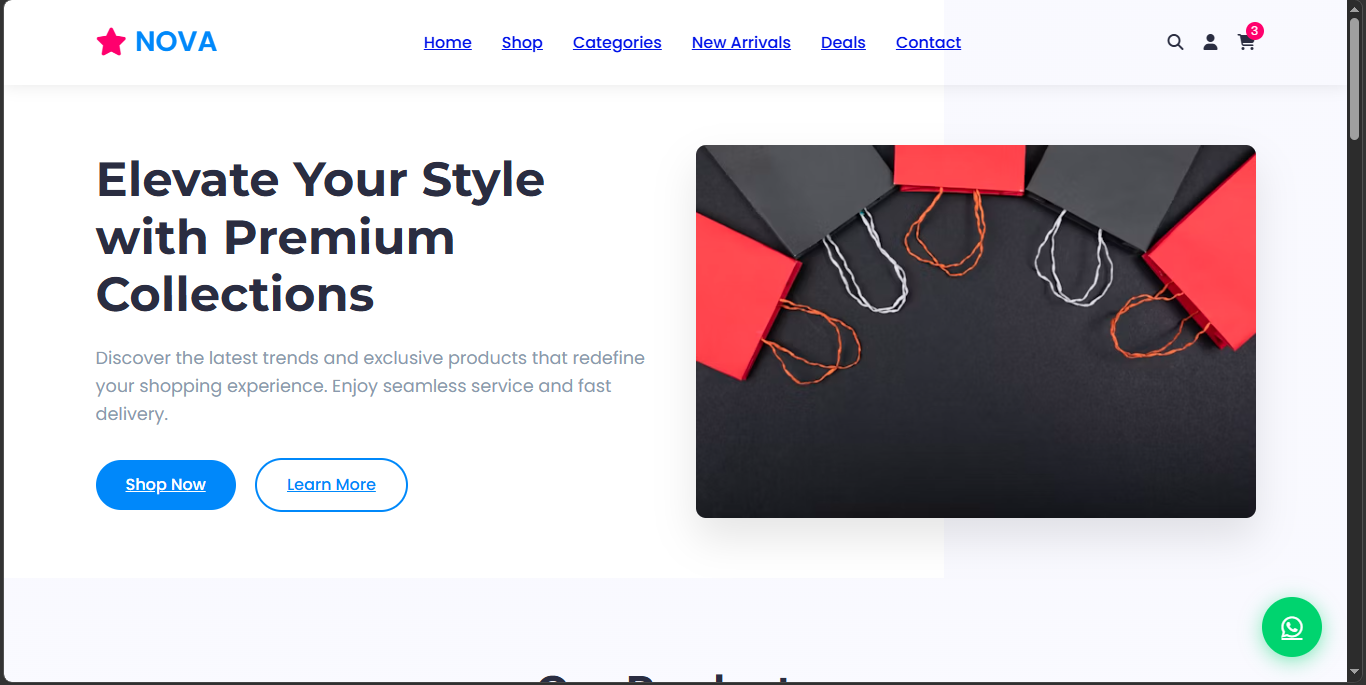
Task: Click the scrollbar up arrow
Action: point(1356,8)
